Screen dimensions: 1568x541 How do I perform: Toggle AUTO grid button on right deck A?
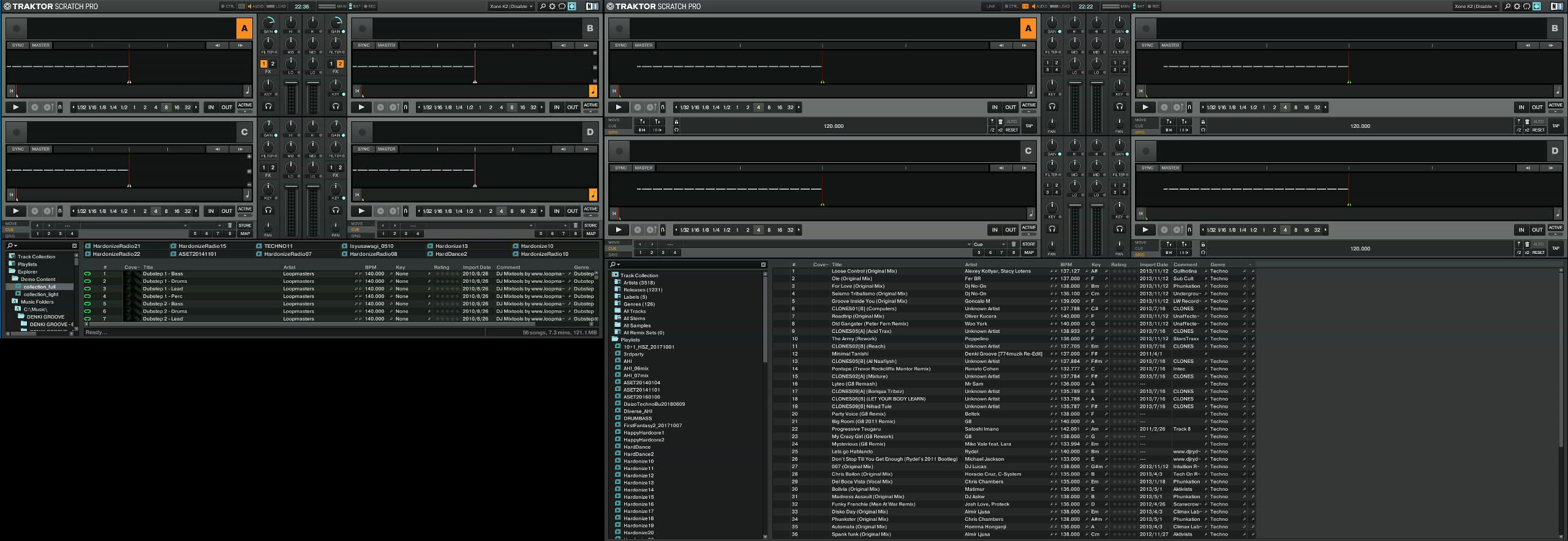1012,122
